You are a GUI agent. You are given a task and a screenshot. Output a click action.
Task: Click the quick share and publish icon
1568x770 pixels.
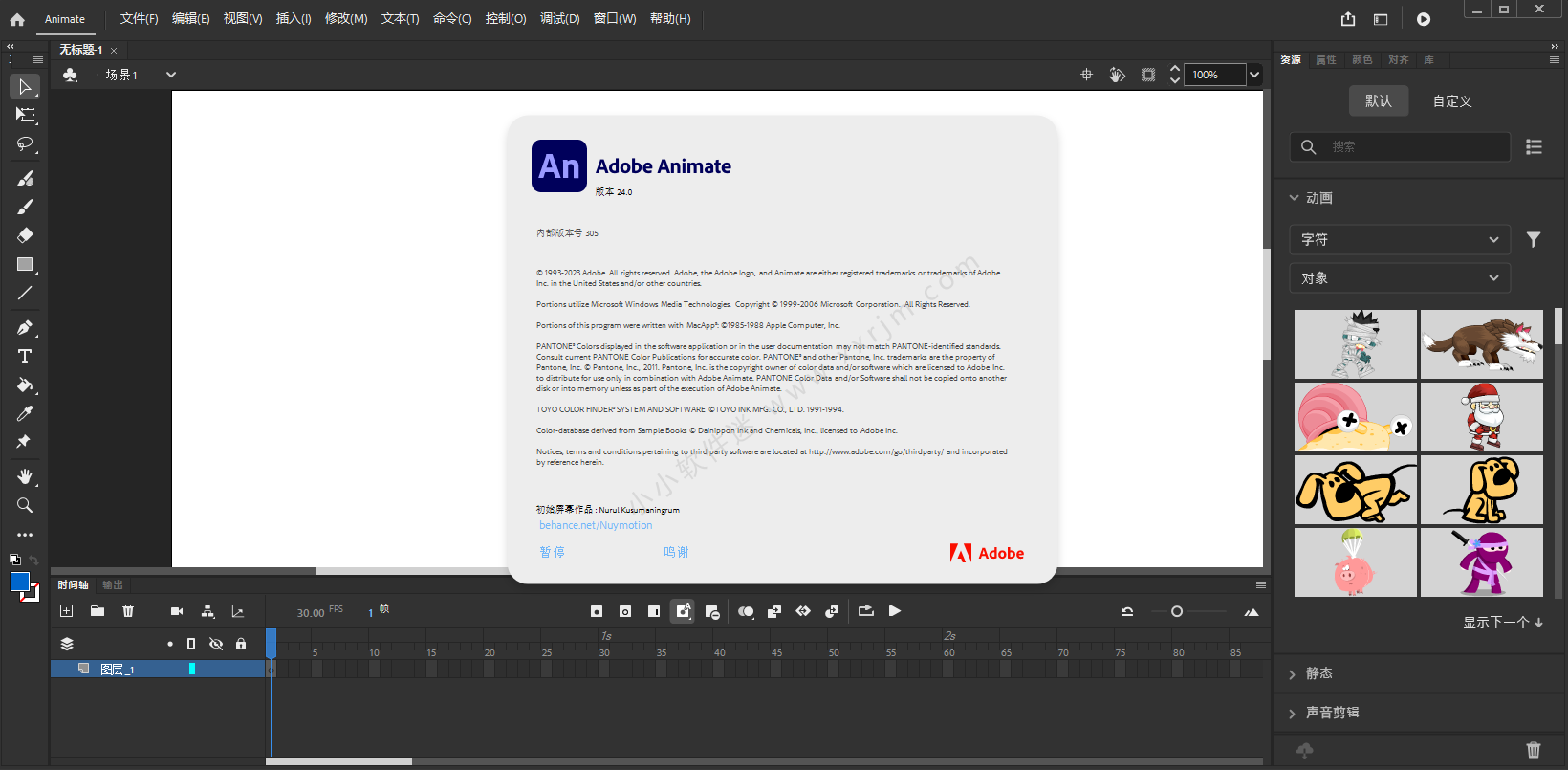(1348, 19)
